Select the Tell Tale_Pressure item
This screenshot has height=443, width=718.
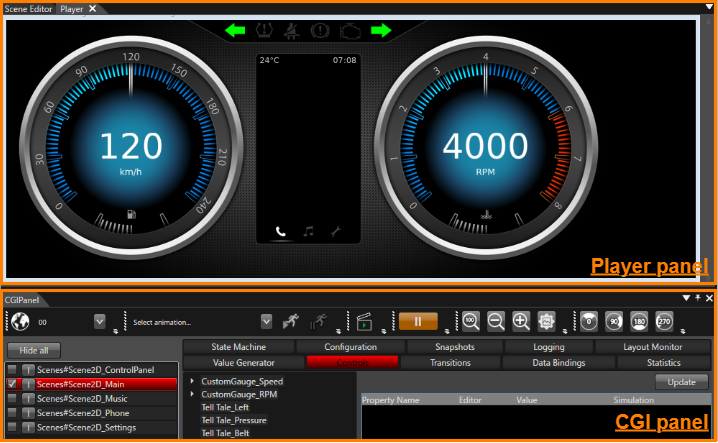tap(234, 420)
